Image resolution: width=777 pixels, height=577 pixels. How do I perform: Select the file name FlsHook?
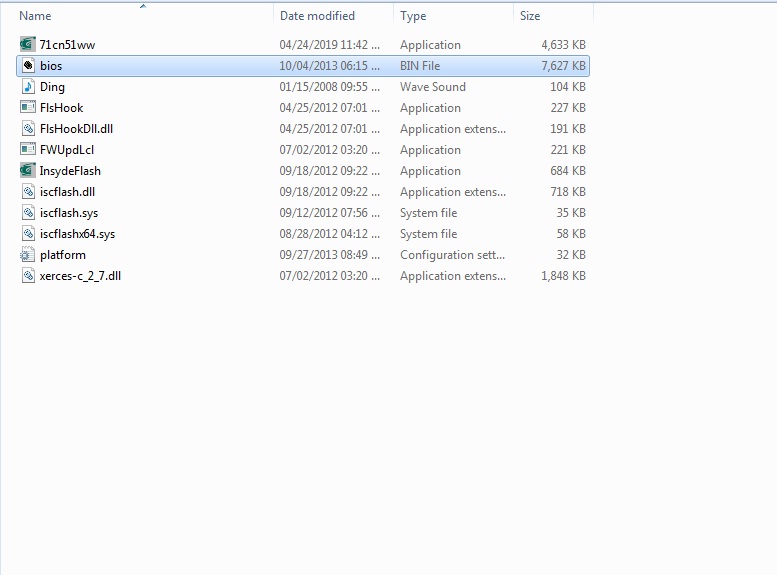point(61,108)
